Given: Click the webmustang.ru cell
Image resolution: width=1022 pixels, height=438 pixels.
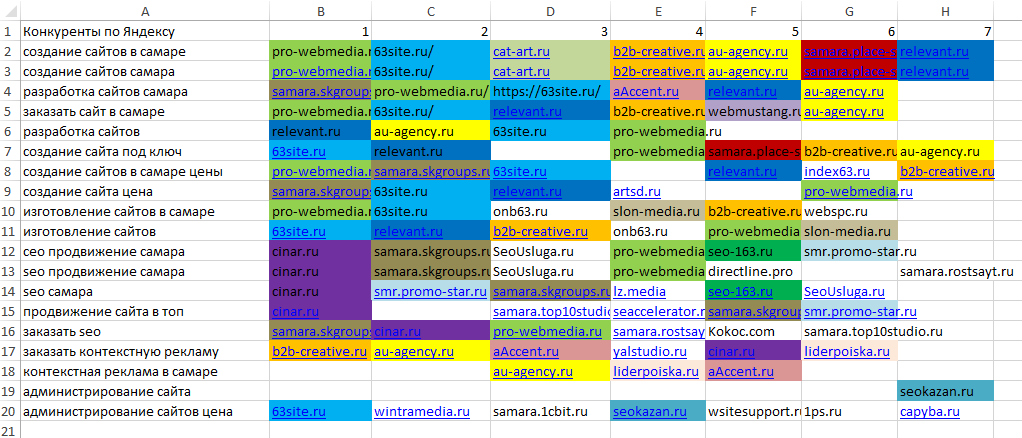Looking at the screenshot, I should pyautogui.click(x=753, y=111).
